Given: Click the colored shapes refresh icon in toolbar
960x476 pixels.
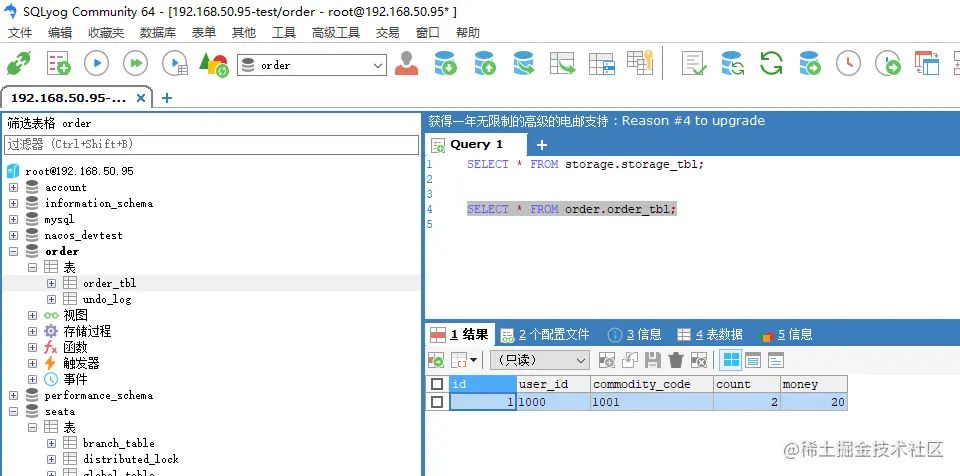Looking at the screenshot, I should [214, 64].
